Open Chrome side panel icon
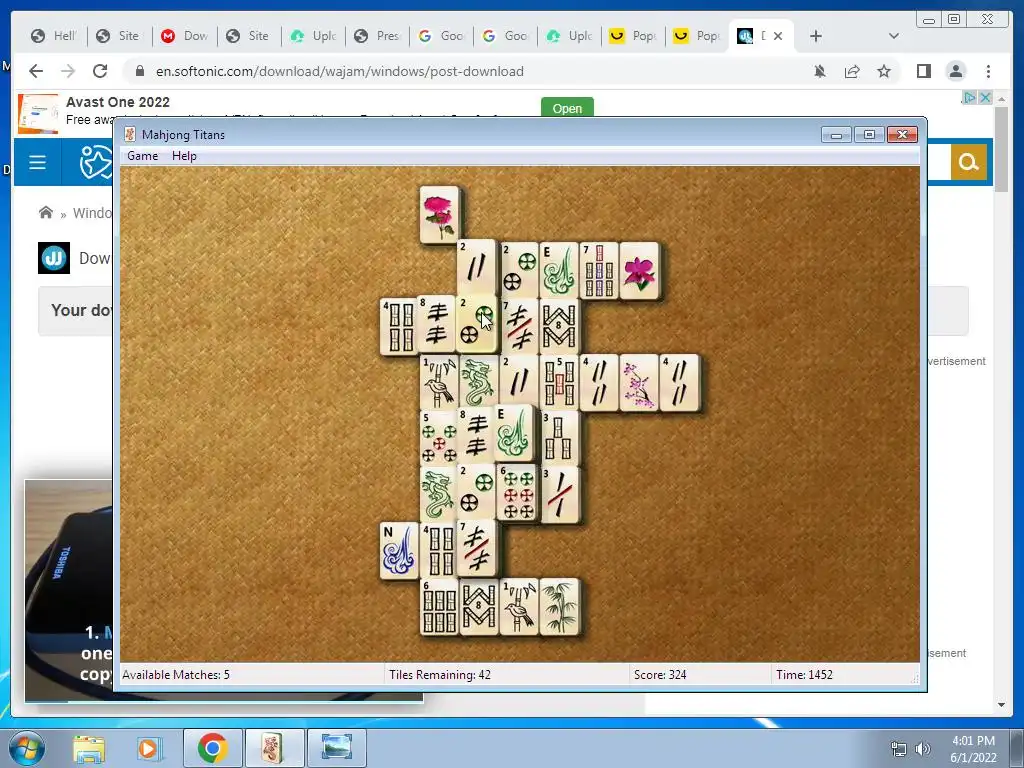Image resolution: width=1024 pixels, height=768 pixels. click(923, 71)
